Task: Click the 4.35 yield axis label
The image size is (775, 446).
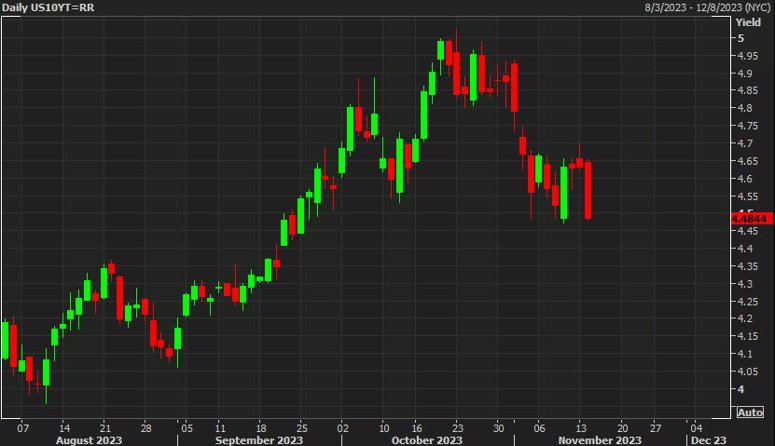Action: coord(747,266)
